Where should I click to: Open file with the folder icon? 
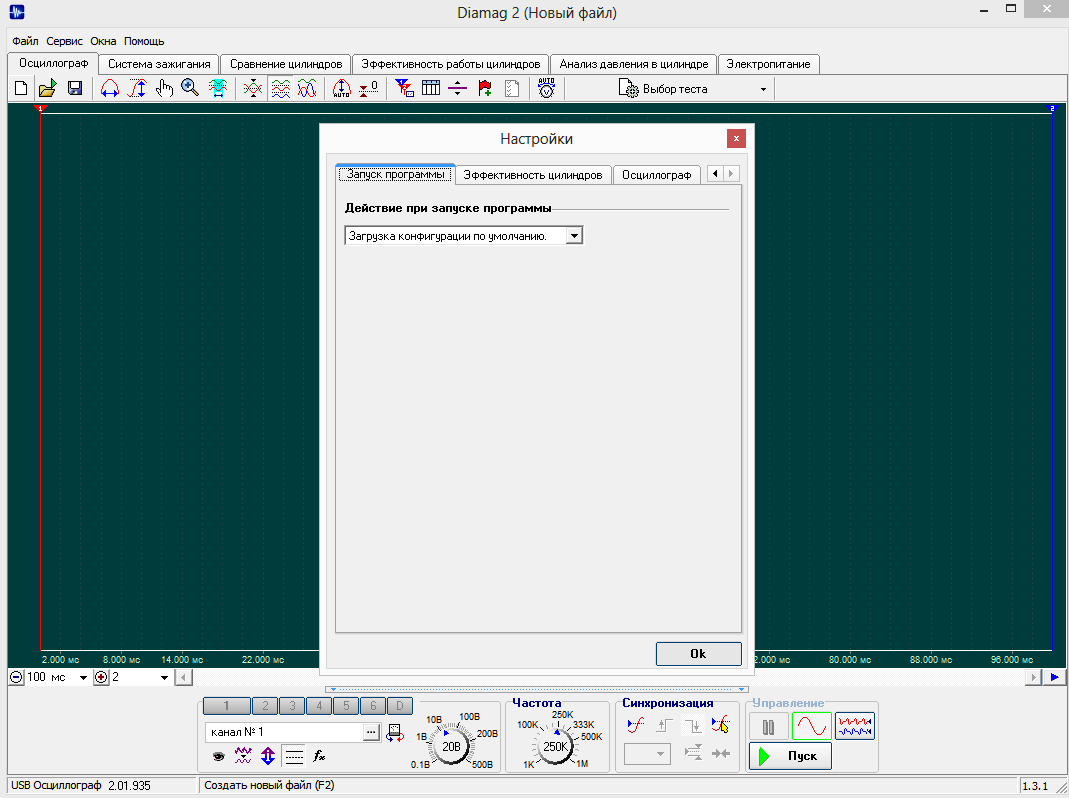click(48, 88)
